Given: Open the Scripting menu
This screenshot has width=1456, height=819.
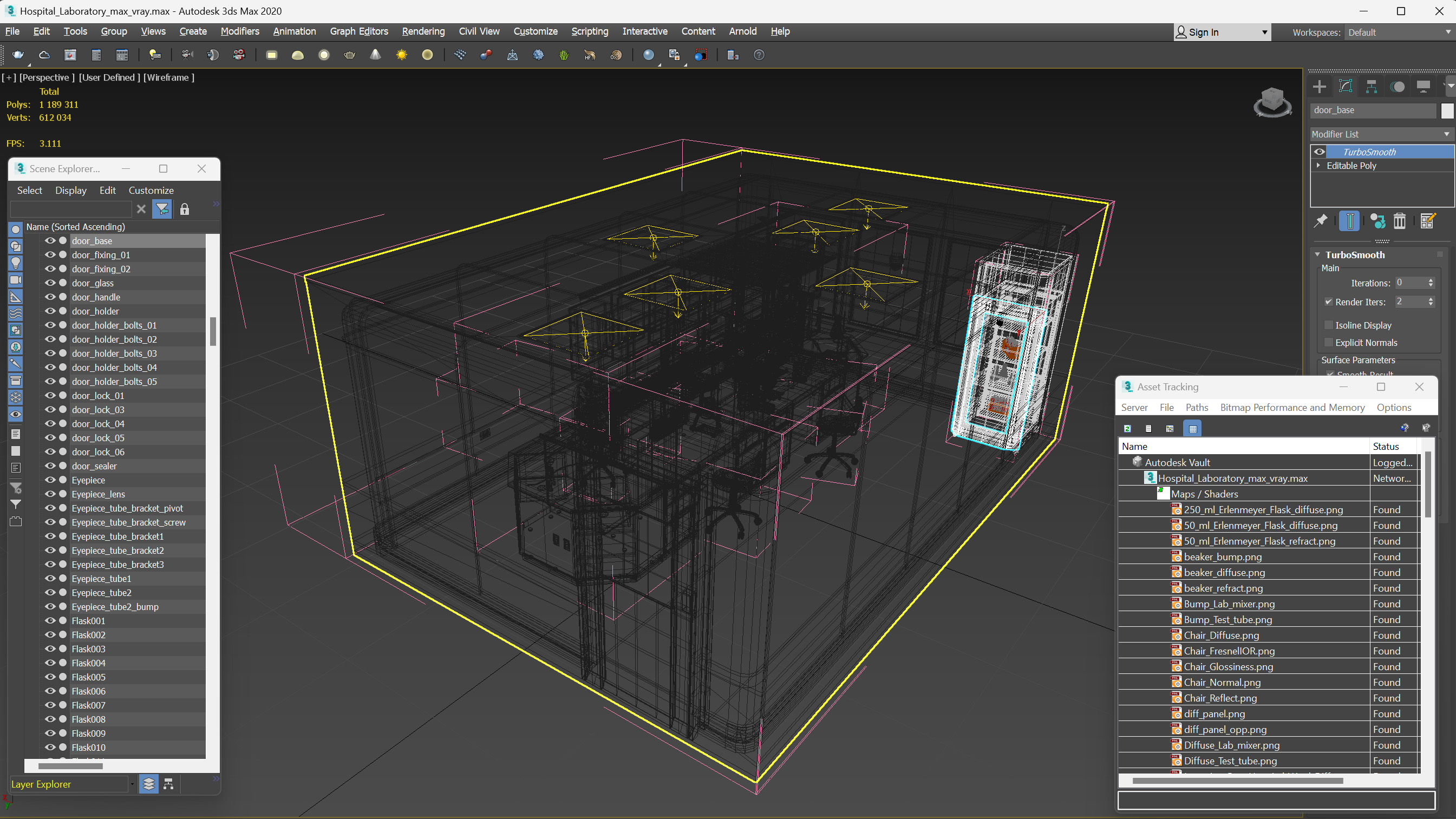Looking at the screenshot, I should 590,31.
